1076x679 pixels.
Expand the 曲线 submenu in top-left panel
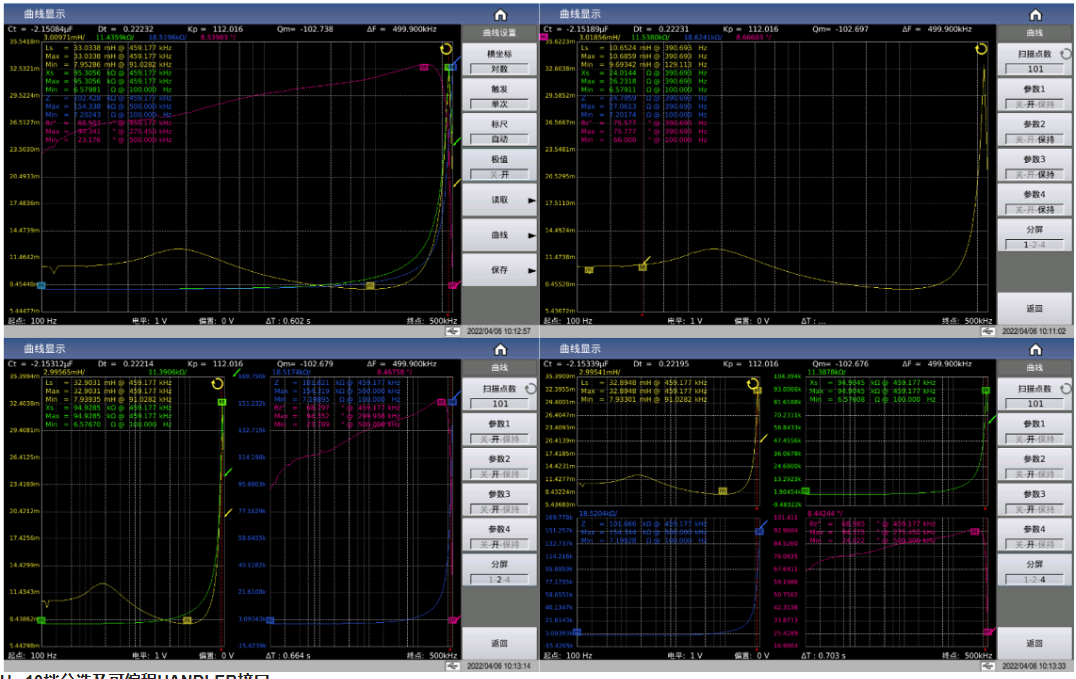coord(500,235)
